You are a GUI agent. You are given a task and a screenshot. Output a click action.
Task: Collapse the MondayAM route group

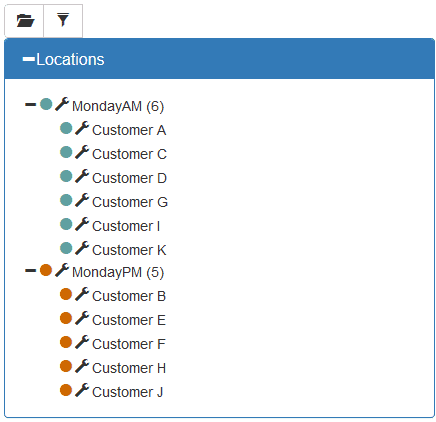pos(30,104)
